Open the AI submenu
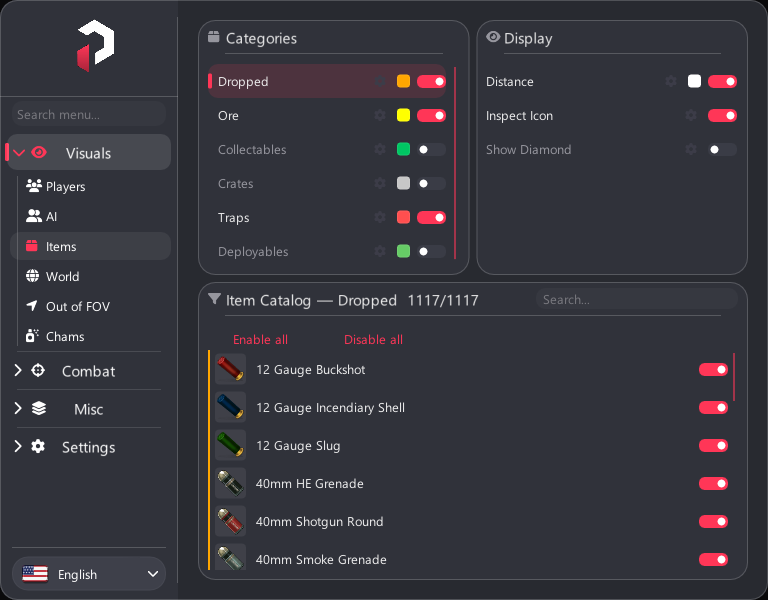 coord(90,216)
